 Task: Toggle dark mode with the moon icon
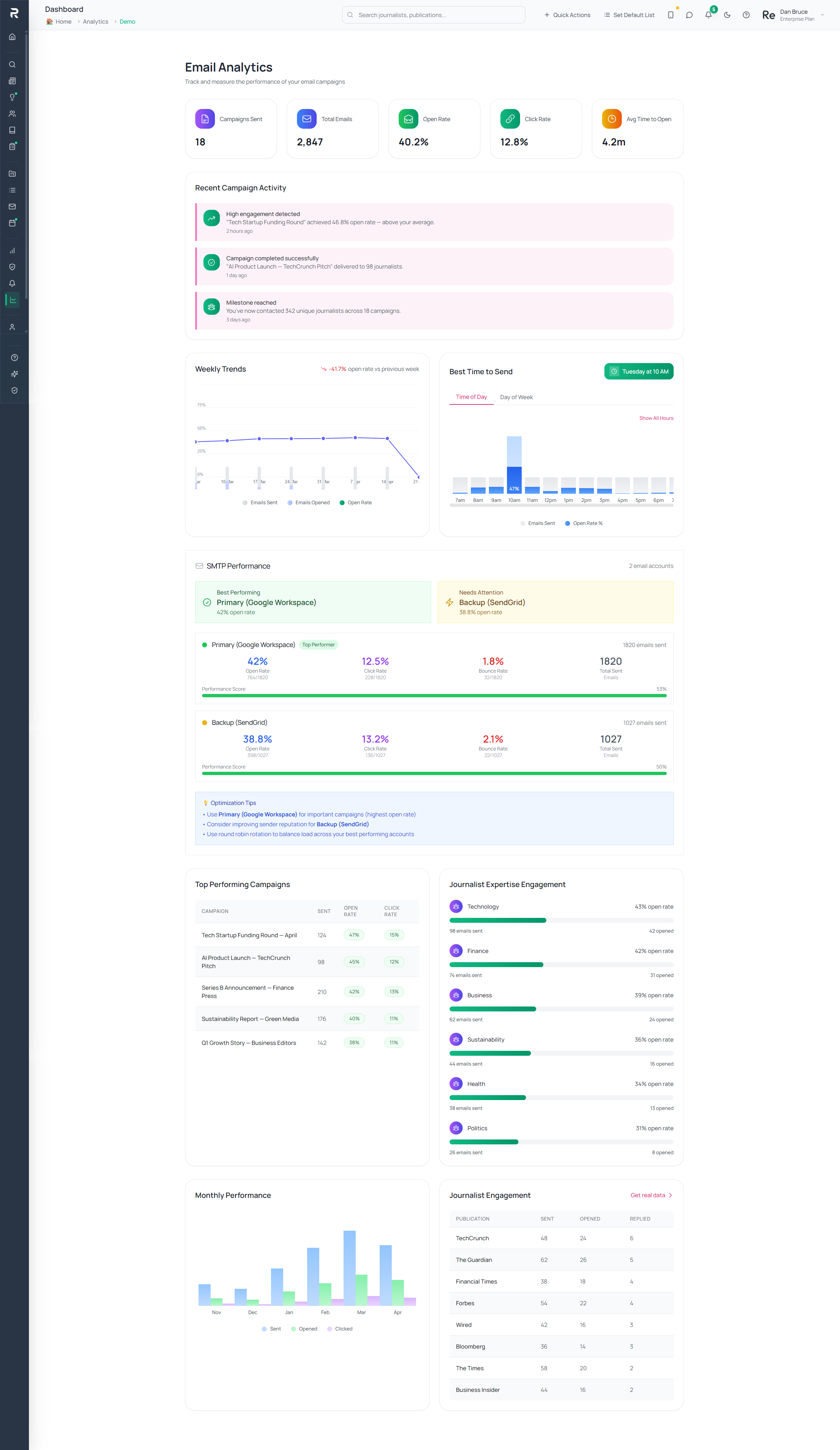727,15
